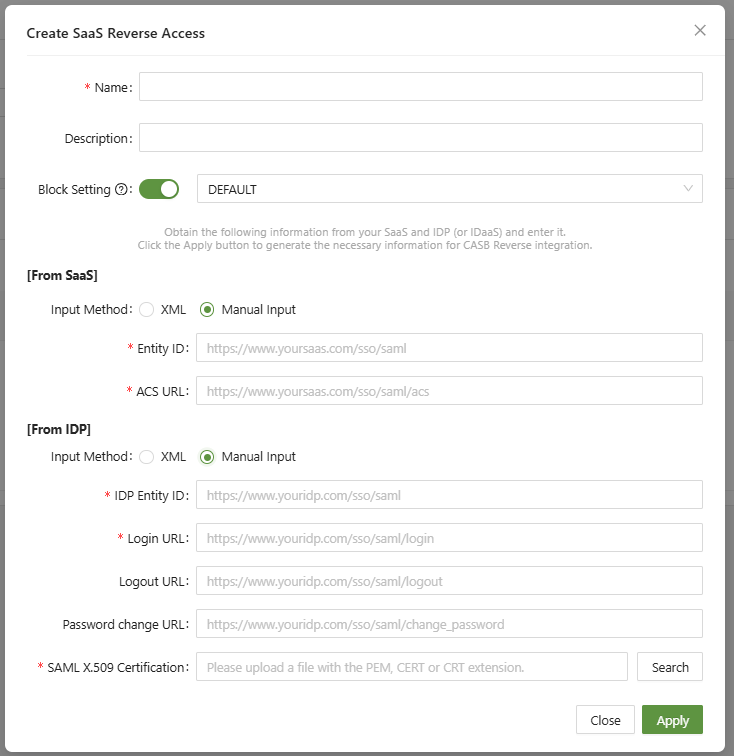Focus the Name input field

(420, 87)
